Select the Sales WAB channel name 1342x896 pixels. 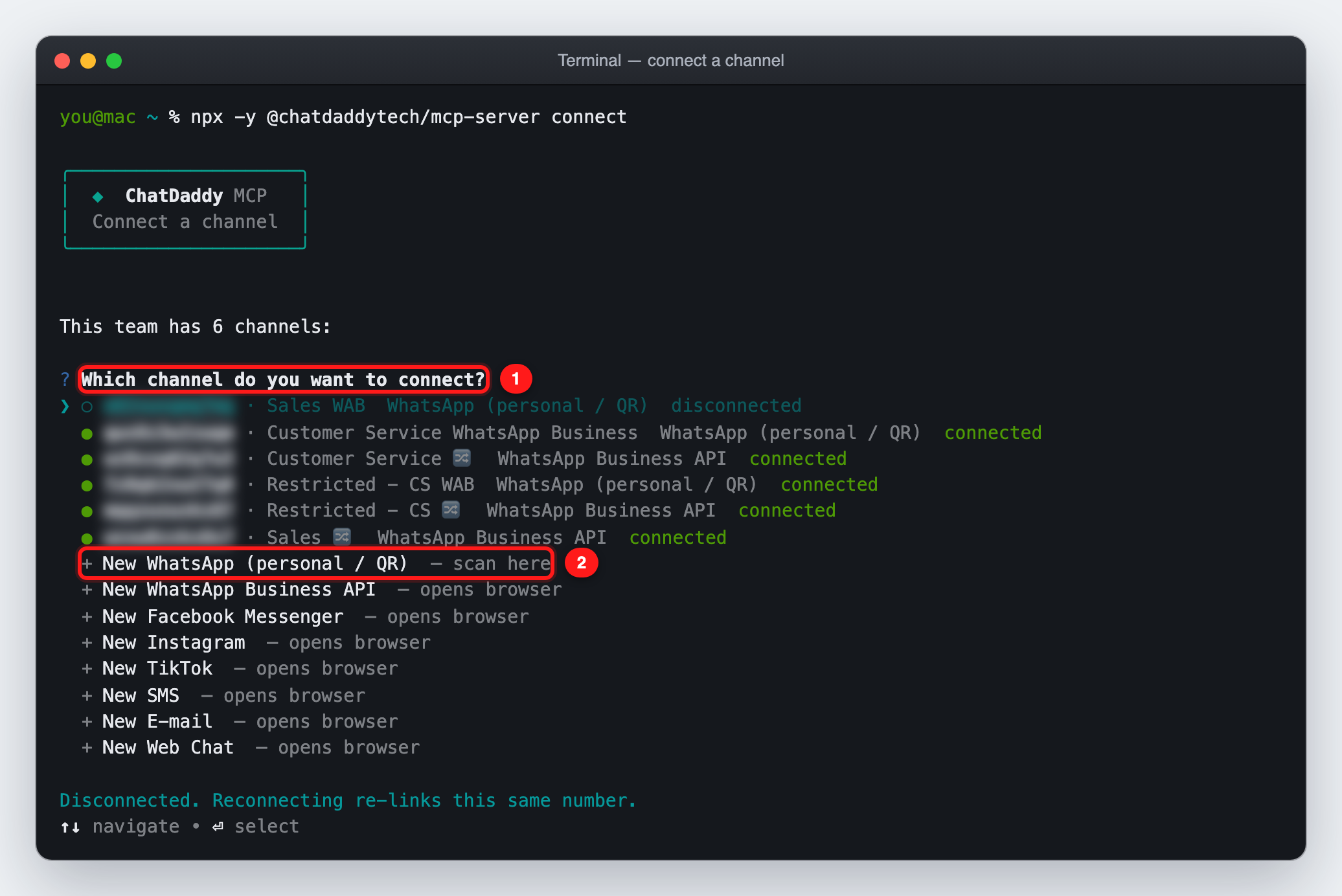point(316,406)
